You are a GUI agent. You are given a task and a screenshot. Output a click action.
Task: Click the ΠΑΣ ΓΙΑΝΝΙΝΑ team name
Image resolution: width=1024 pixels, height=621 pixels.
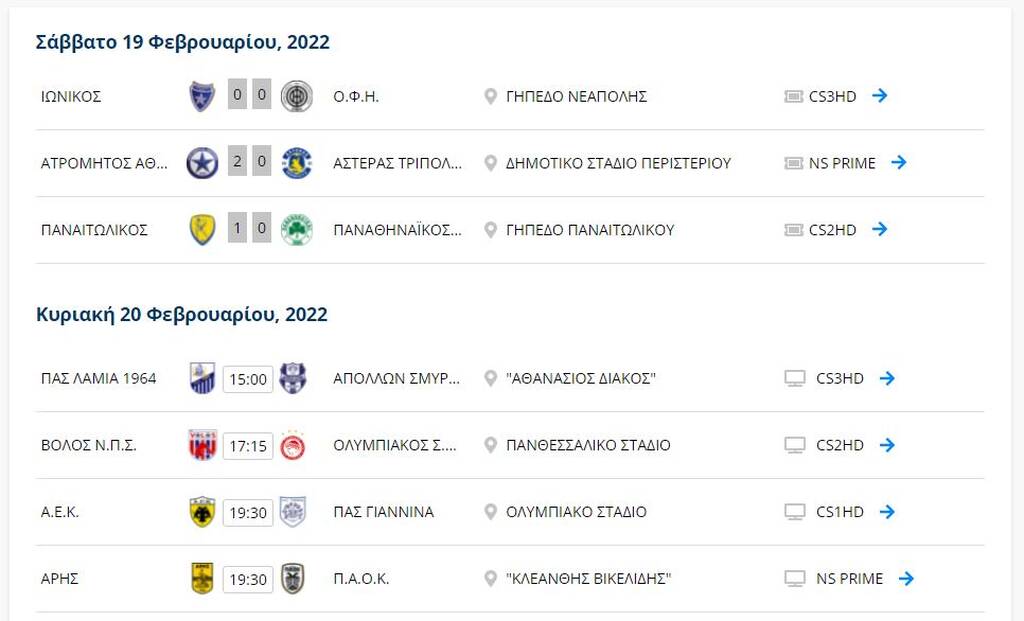[384, 512]
